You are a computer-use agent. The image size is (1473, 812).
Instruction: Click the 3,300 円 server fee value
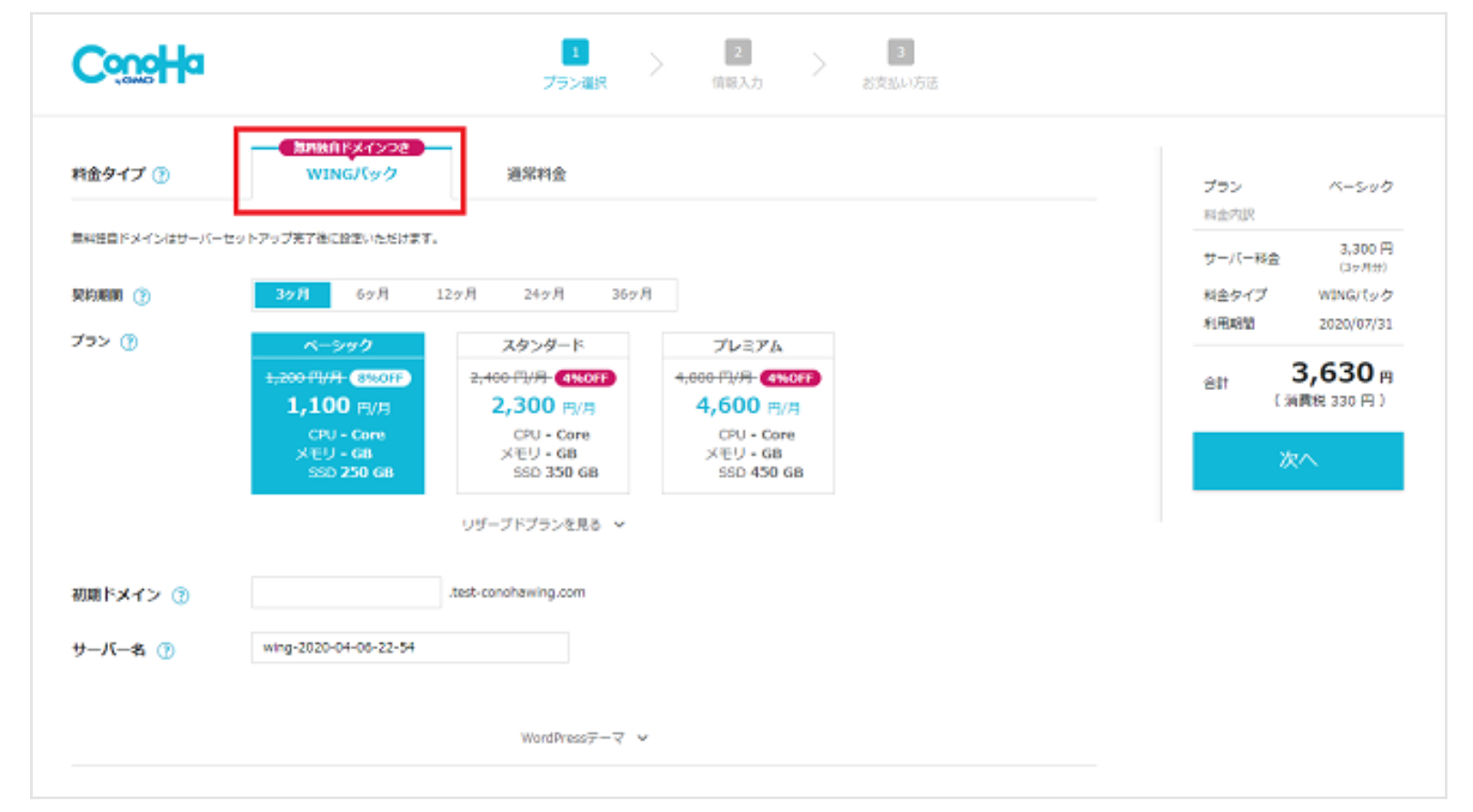[x=1366, y=248]
